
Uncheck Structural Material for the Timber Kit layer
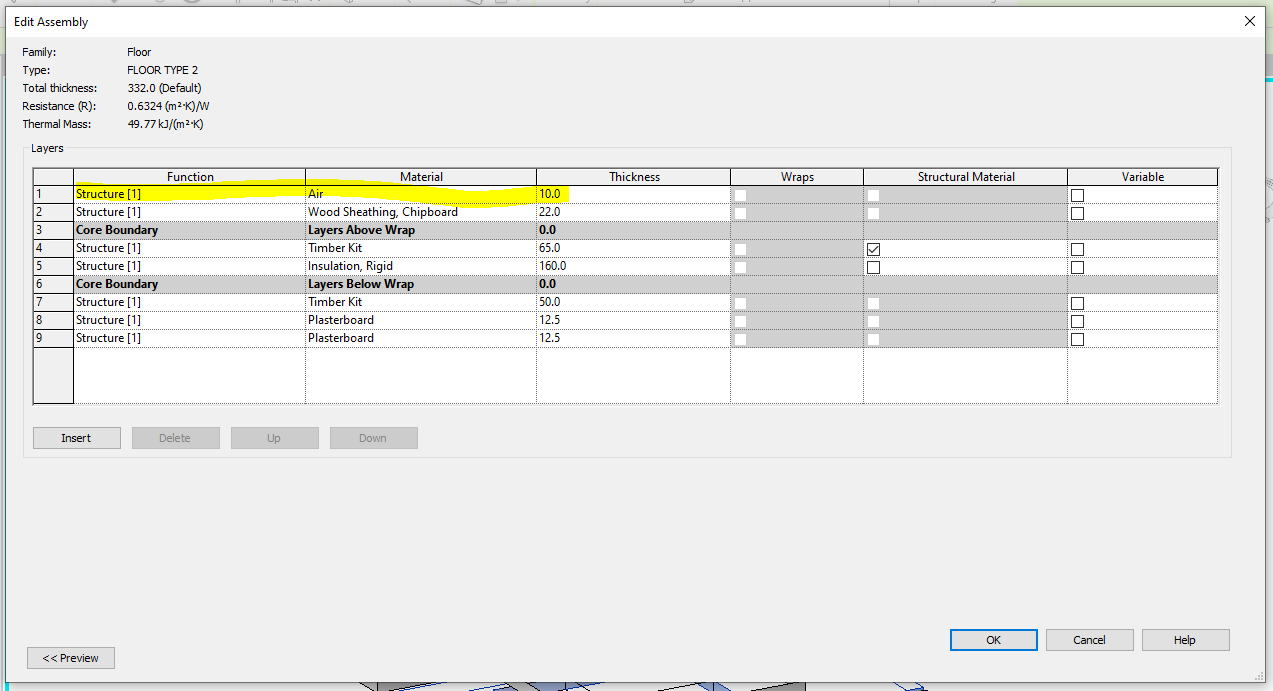pos(873,248)
